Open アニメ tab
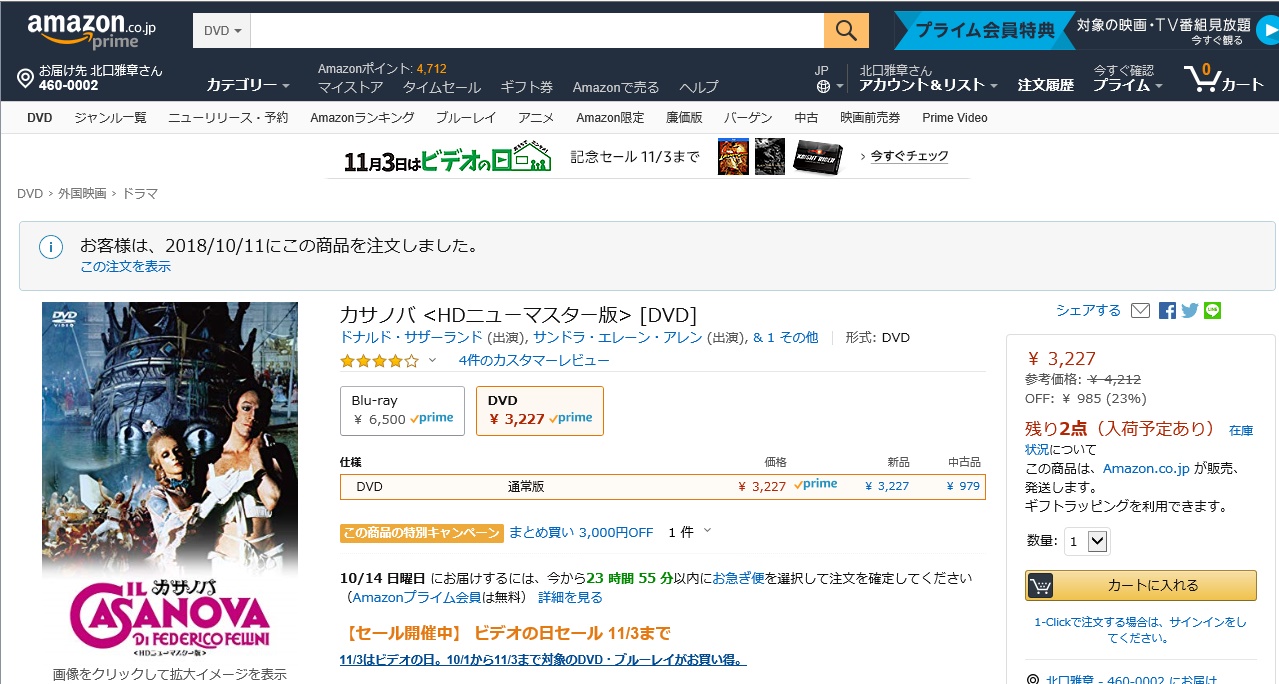The image size is (1279, 684). click(x=536, y=117)
